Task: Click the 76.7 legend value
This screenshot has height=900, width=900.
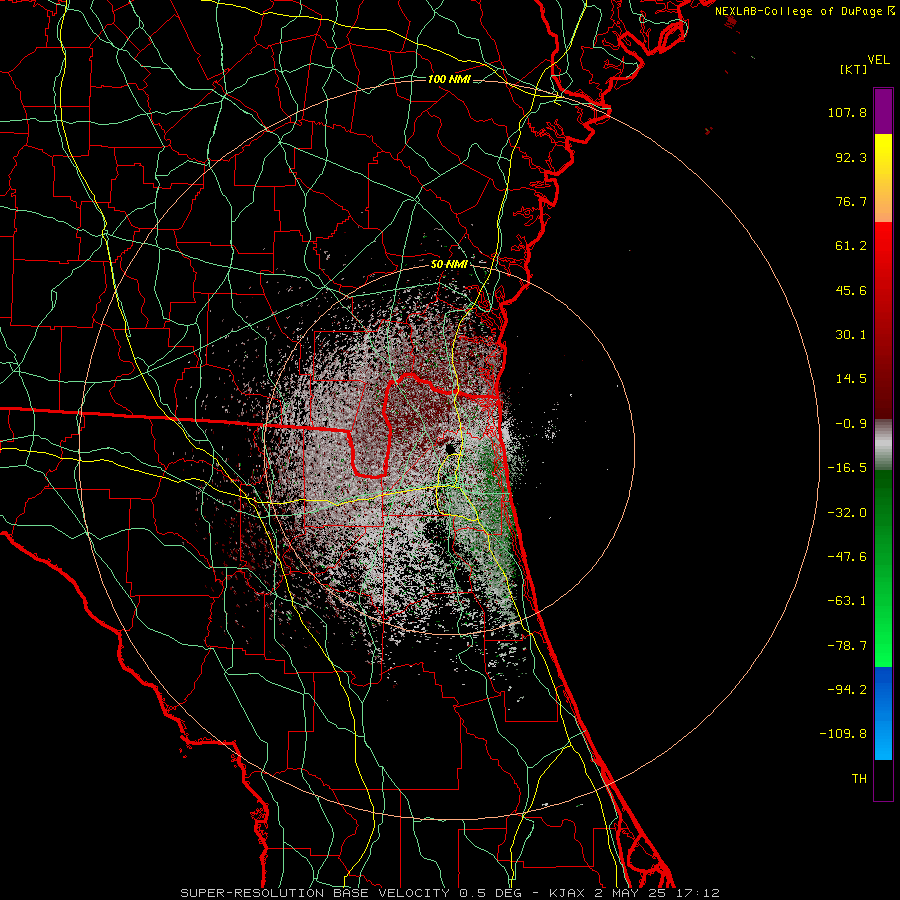Action: tap(851, 201)
